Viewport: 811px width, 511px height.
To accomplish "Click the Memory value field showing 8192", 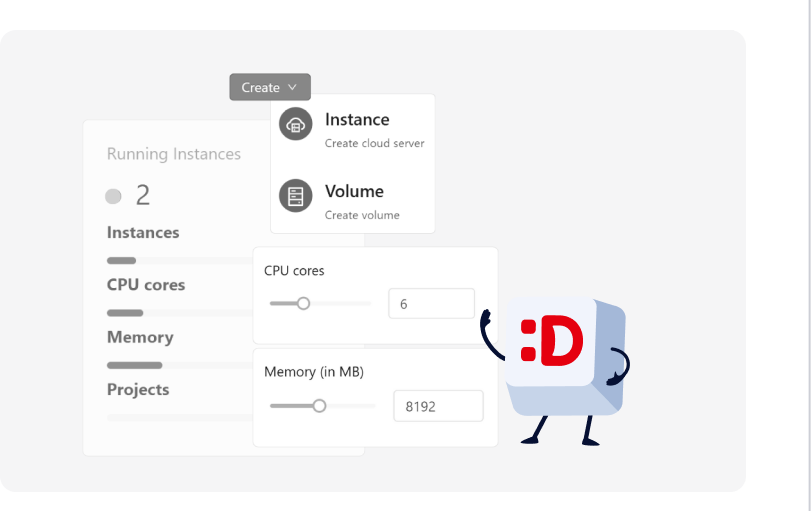I will tap(438, 406).
